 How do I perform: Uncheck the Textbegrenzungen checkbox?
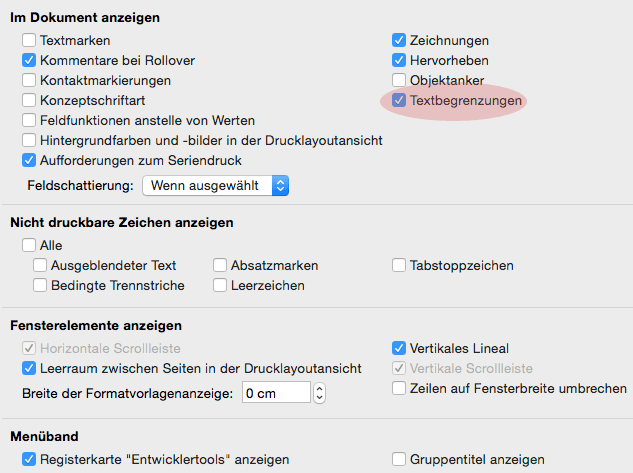pos(399,100)
